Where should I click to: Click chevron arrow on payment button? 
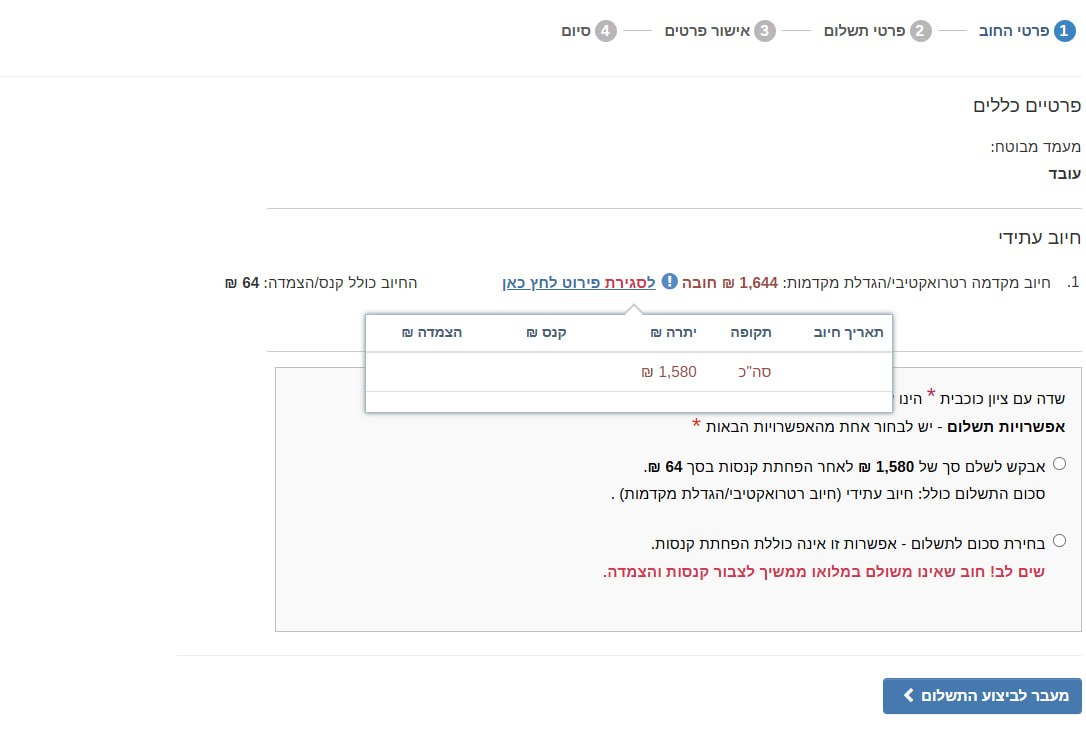(x=909, y=695)
